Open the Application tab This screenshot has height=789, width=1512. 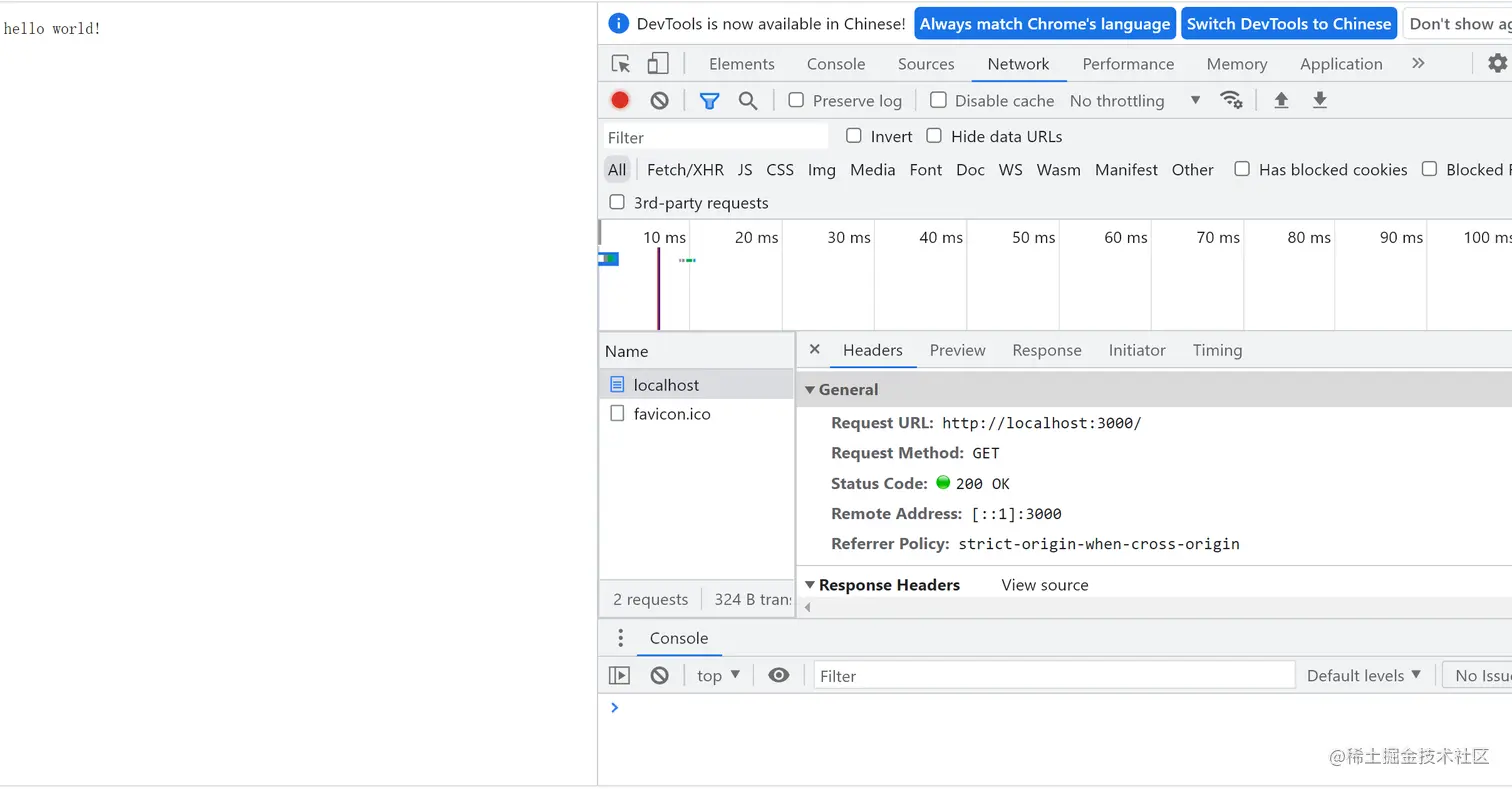tap(1341, 64)
